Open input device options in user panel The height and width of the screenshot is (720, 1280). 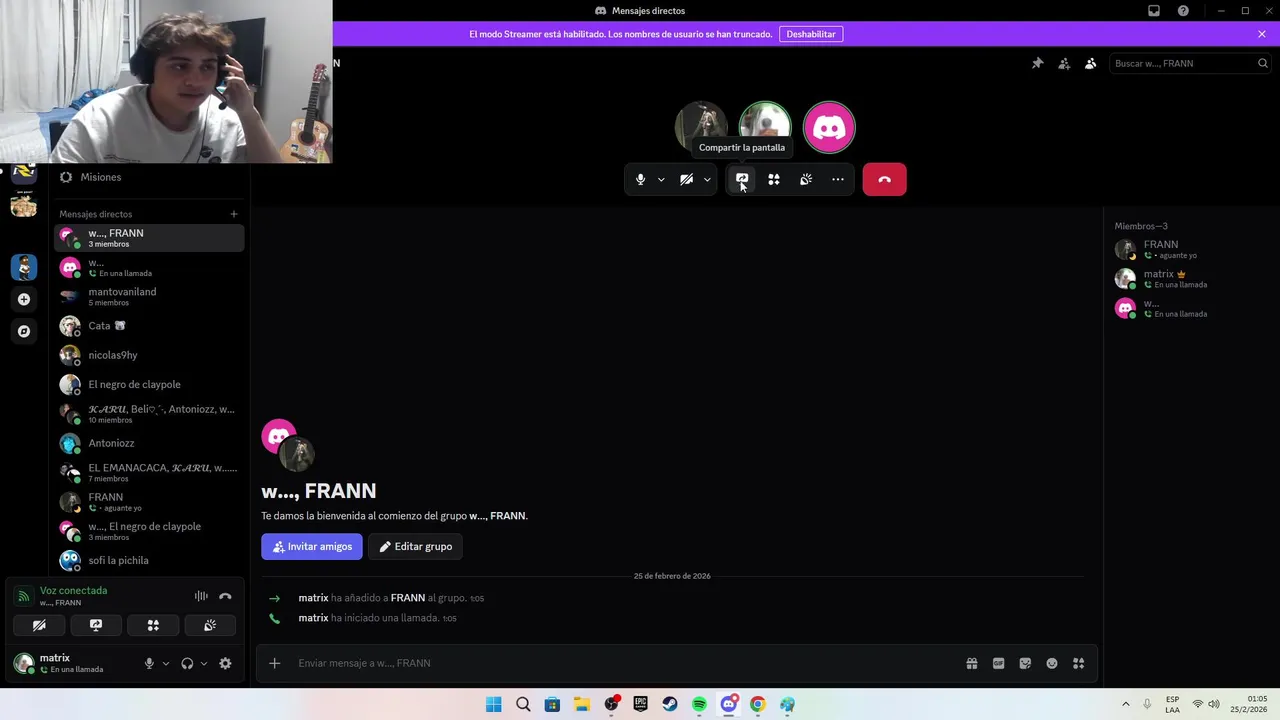pyautogui.click(x=166, y=663)
